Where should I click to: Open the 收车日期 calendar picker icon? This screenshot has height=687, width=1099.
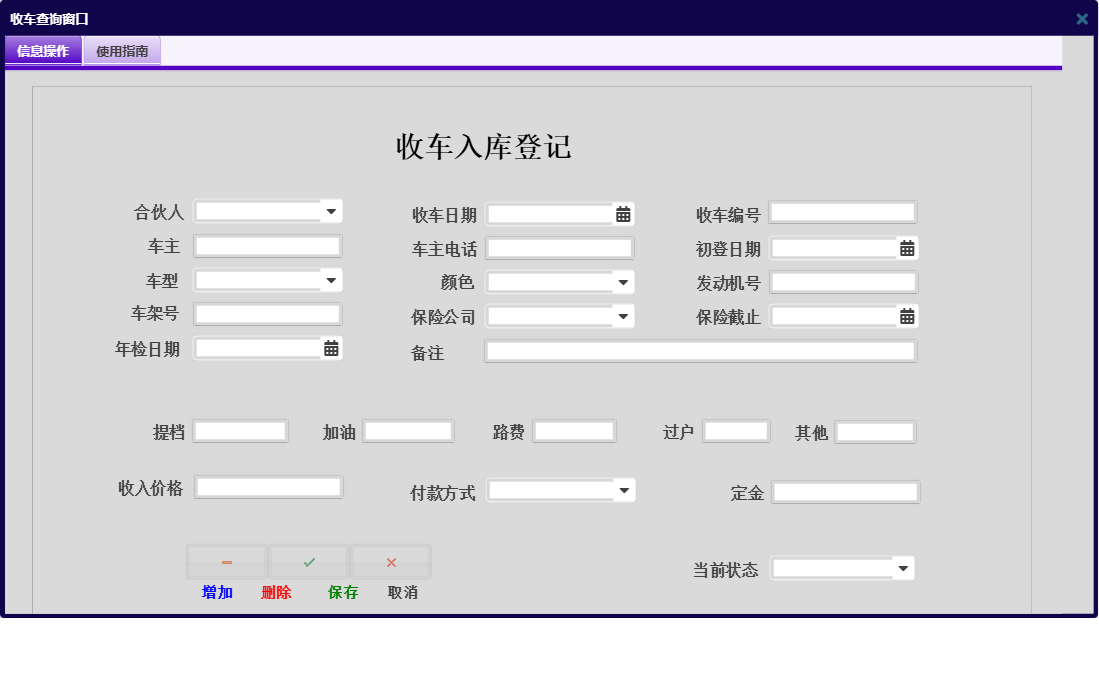click(624, 213)
